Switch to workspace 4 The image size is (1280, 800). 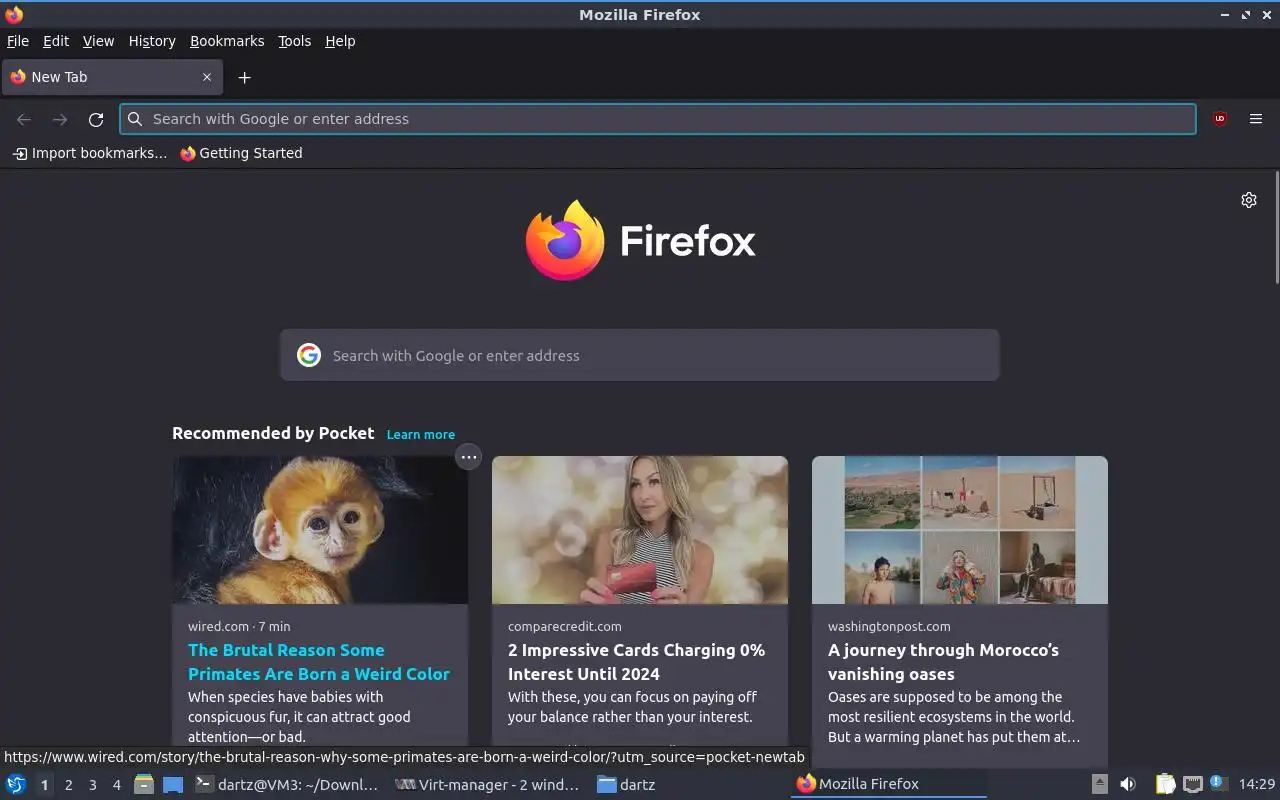click(x=117, y=785)
